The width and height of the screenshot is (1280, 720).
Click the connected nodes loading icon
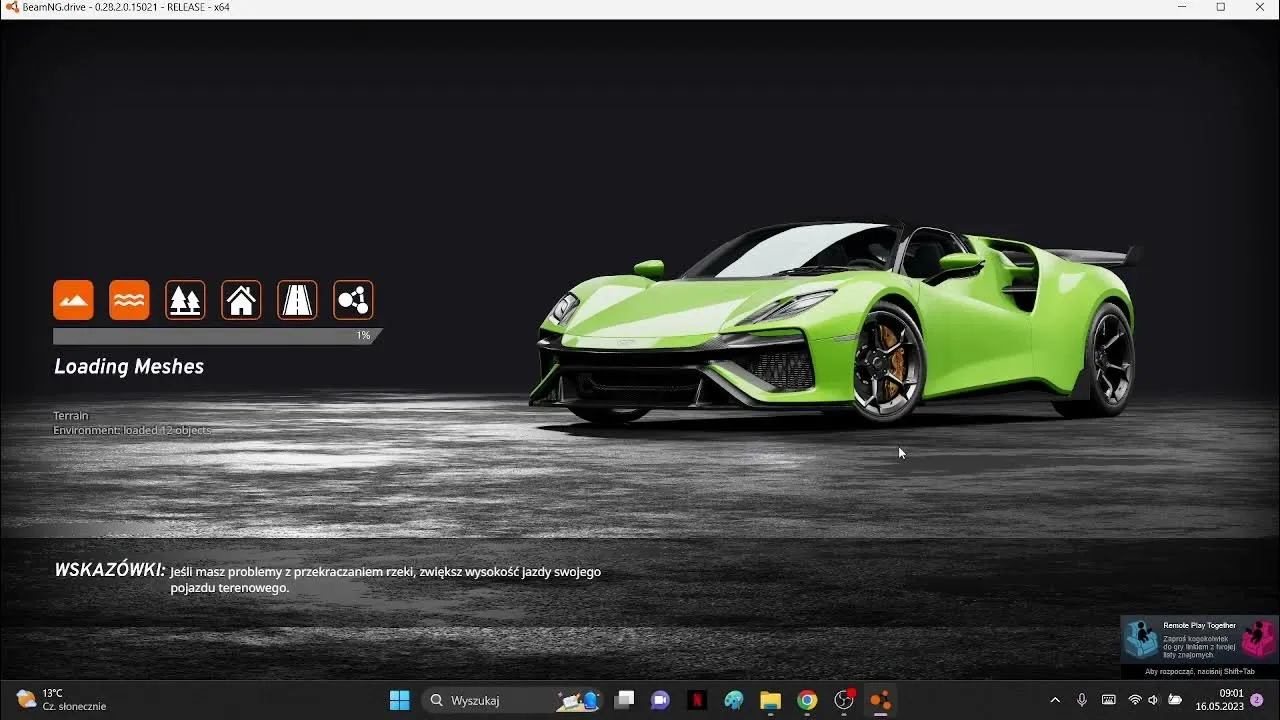tap(353, 300)
